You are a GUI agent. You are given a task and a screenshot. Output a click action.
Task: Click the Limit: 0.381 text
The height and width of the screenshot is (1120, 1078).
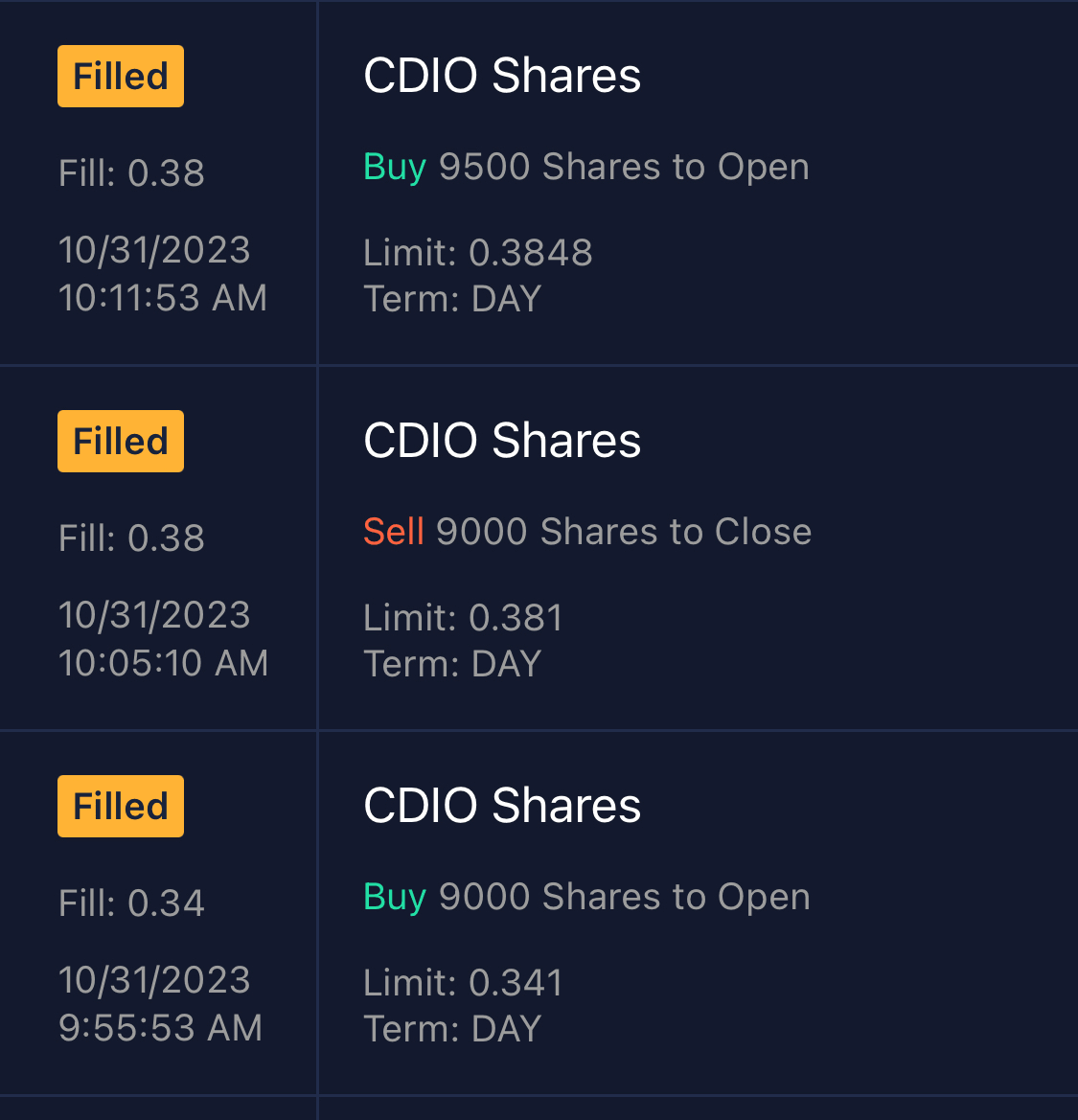pos(463,618)
